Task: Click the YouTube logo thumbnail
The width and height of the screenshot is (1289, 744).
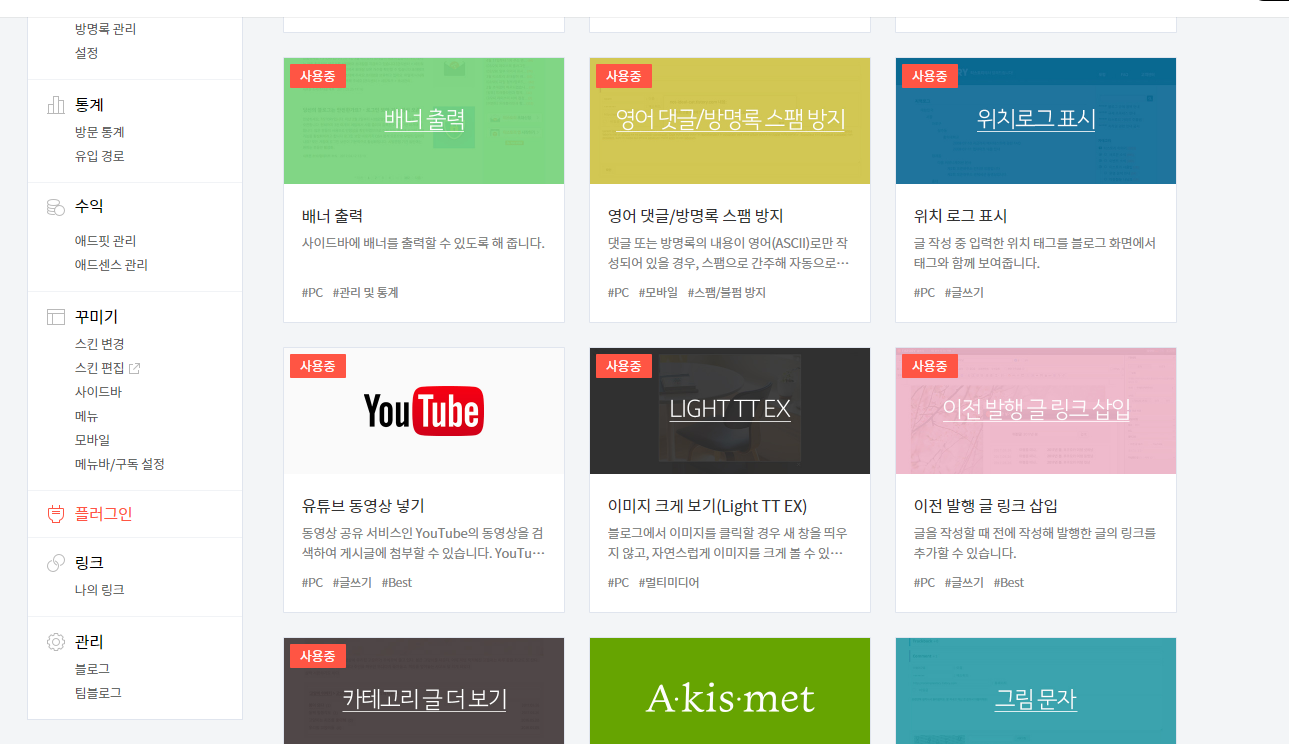Action: click(x=424, y=411)
